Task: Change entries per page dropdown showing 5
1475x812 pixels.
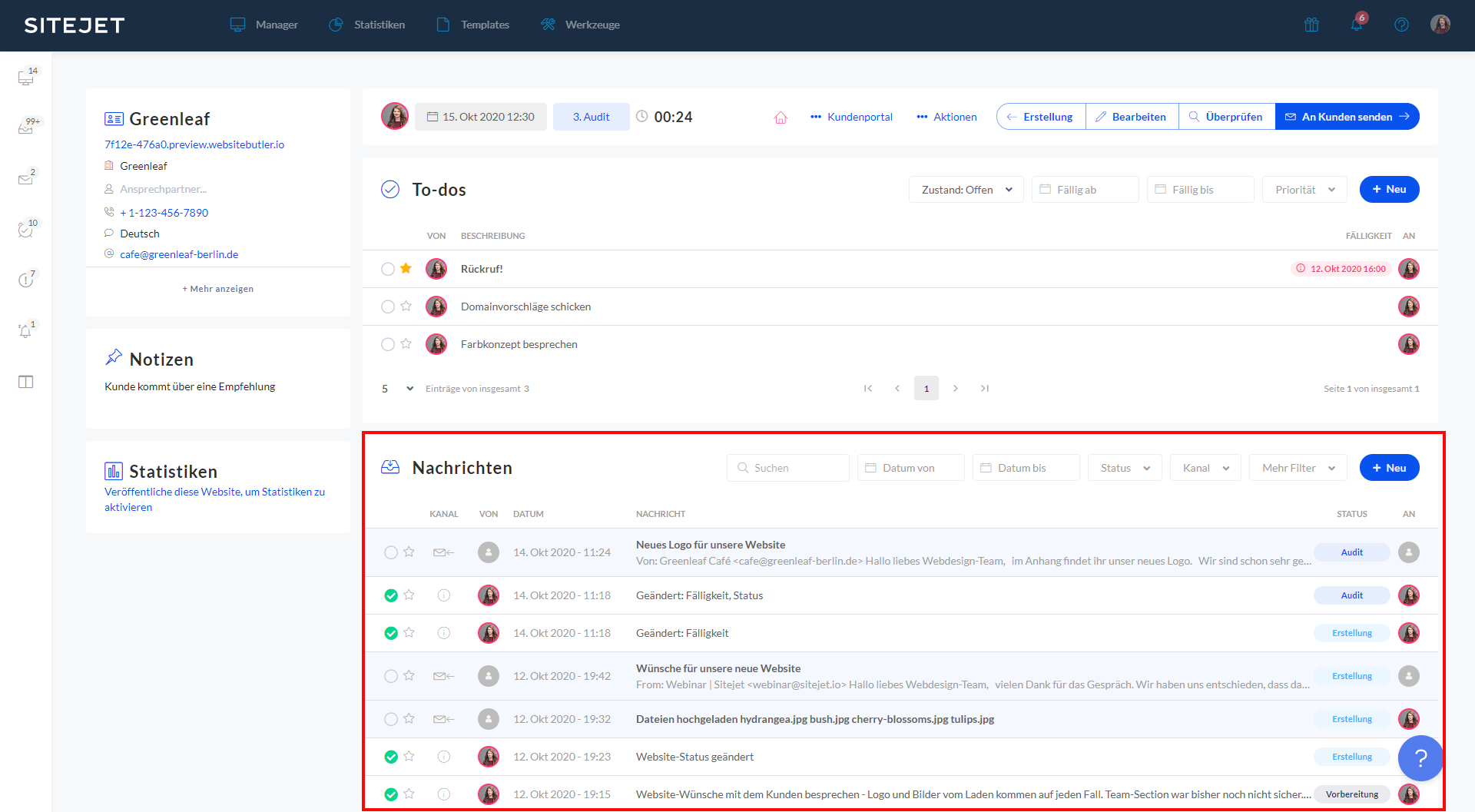Action: point(397,389)
